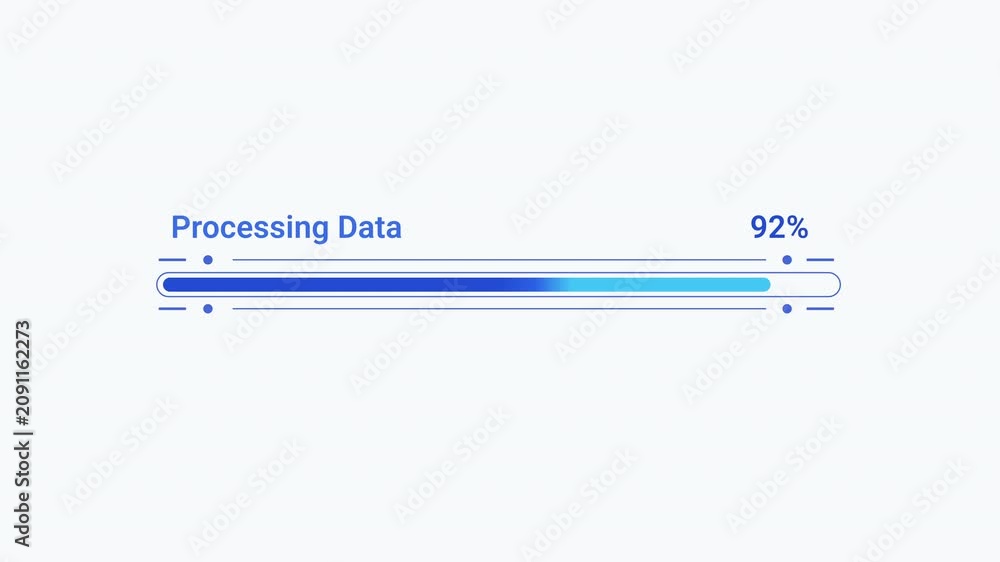This screenshot has height=562, width=1000.
Task: Click the word 'Processing' in the label
Action: point(250,228)
